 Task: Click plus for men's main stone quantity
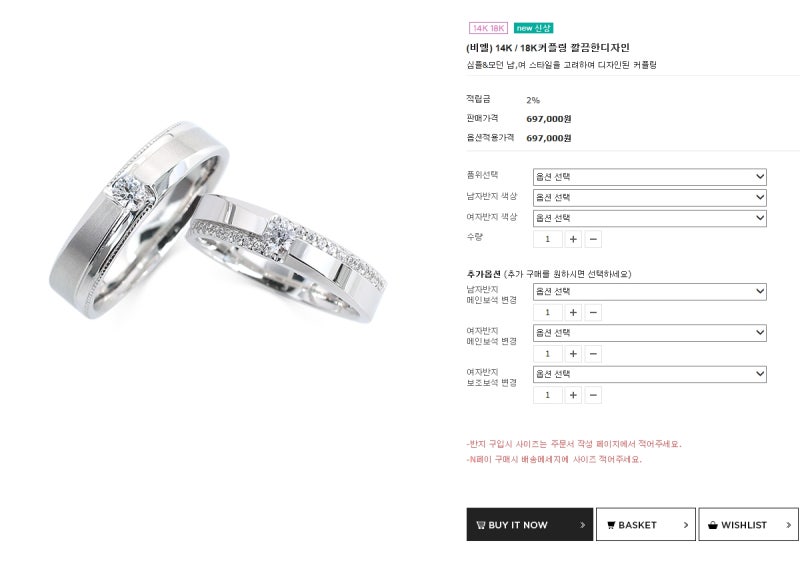pos(573,313)
